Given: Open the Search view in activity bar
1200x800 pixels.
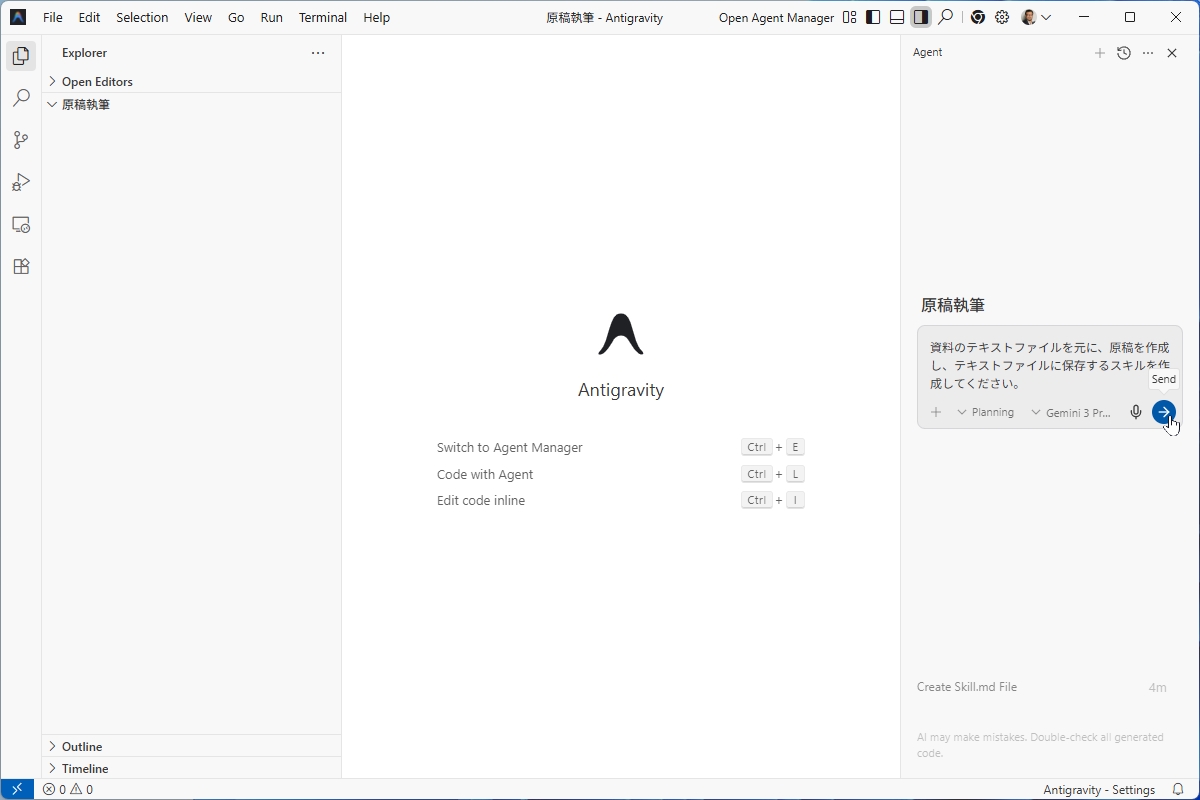Looking at the screenshot, I should point(21,98).
